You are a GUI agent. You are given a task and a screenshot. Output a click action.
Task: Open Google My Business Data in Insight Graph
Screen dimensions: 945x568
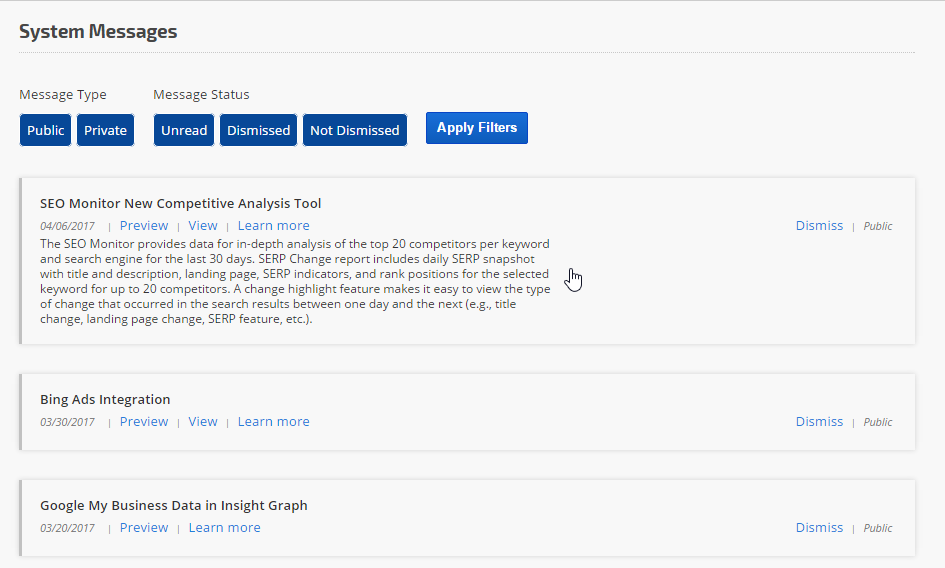(173, 505)
